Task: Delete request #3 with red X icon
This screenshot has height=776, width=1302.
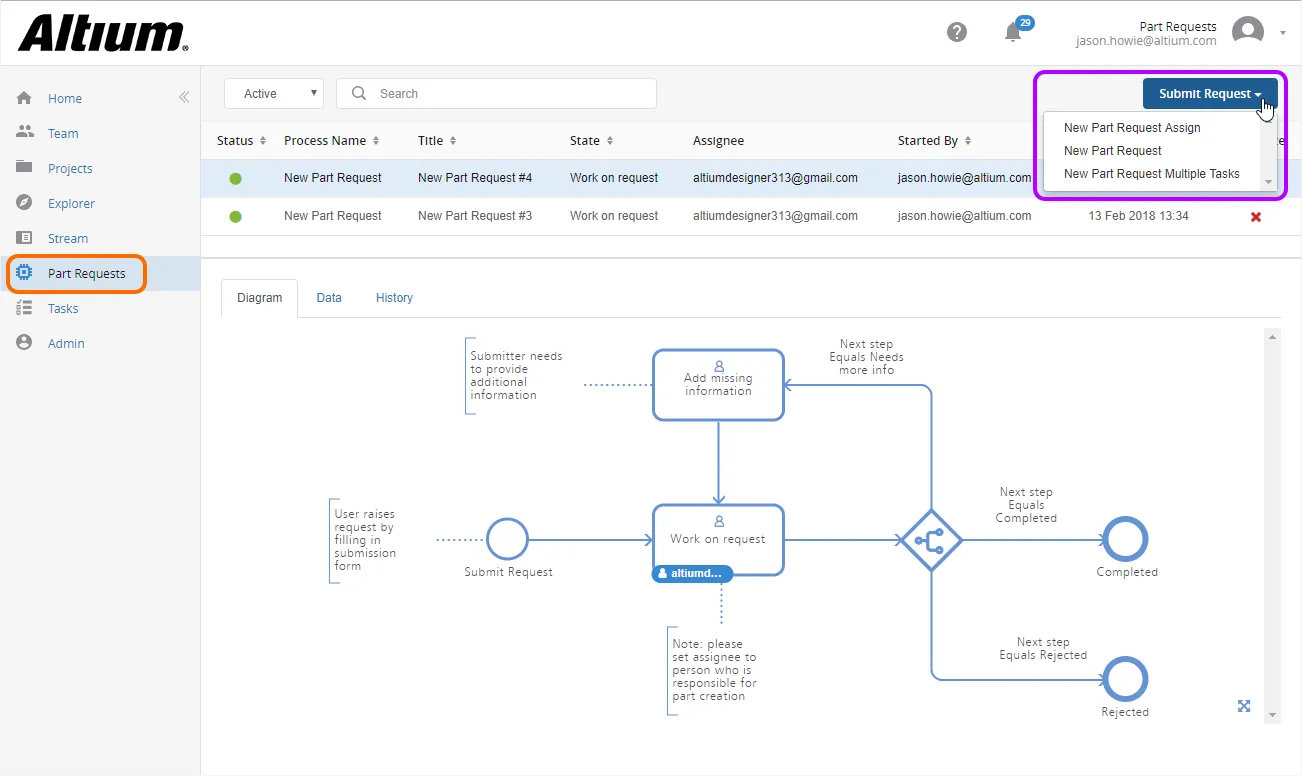Action: click(1256, 216)
